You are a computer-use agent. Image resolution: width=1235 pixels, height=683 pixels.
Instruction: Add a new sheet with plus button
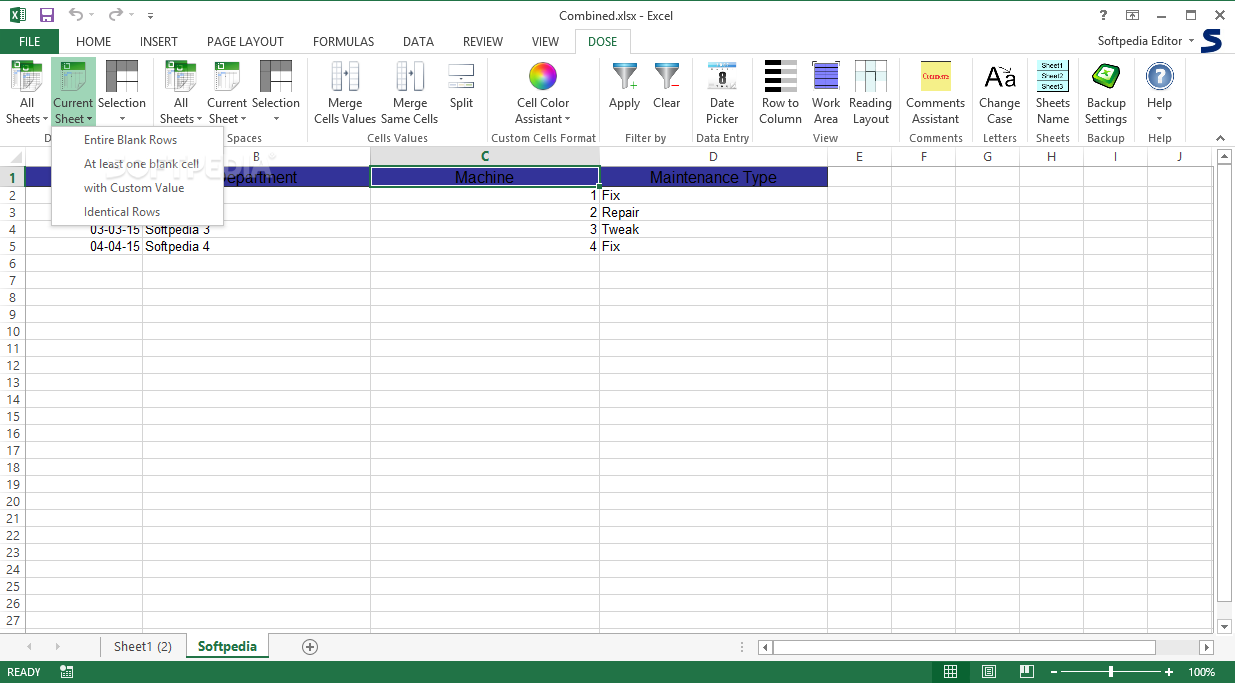[x=310, y=647]
